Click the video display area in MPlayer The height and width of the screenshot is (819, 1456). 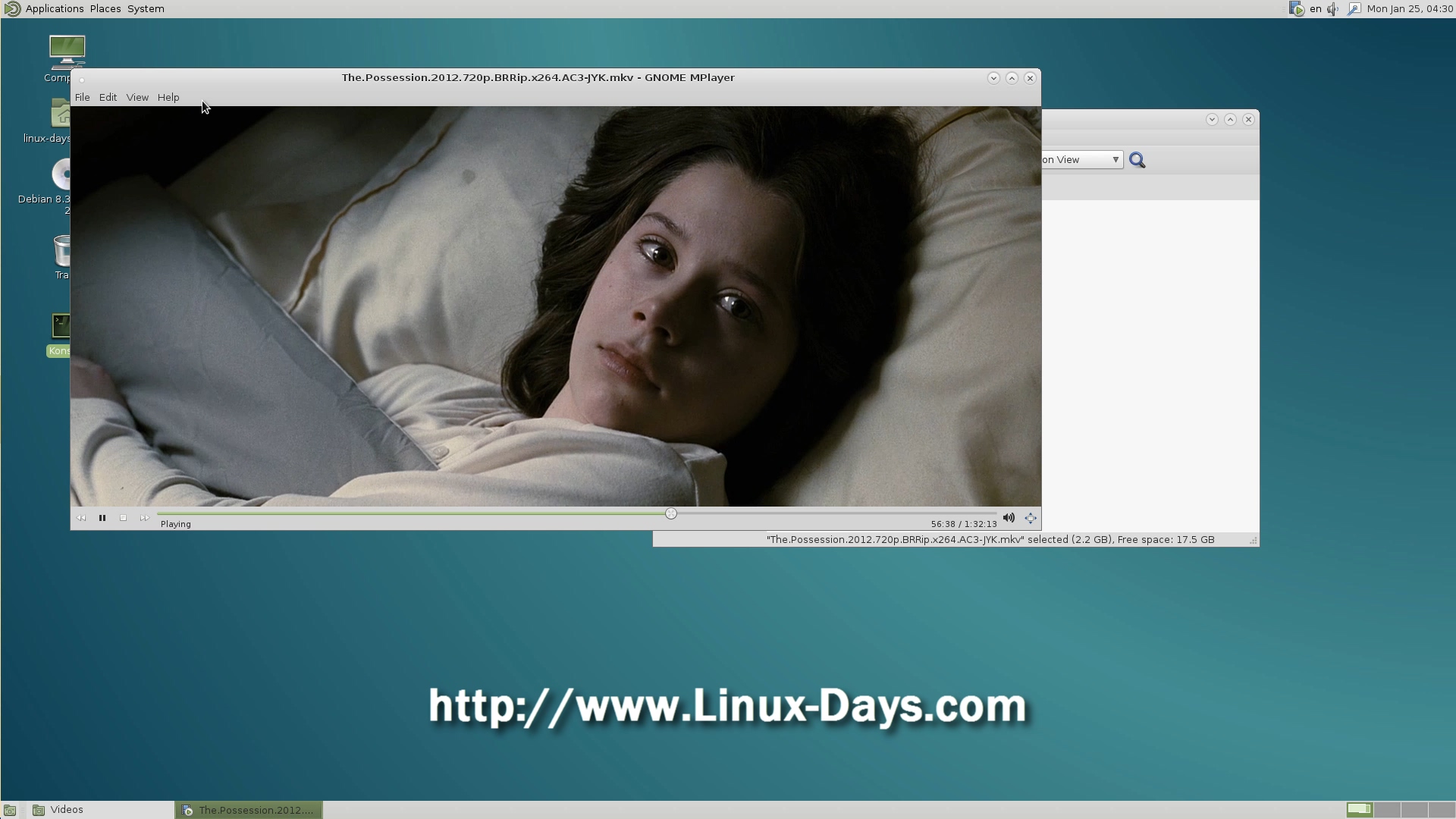(x=555, y=306)
